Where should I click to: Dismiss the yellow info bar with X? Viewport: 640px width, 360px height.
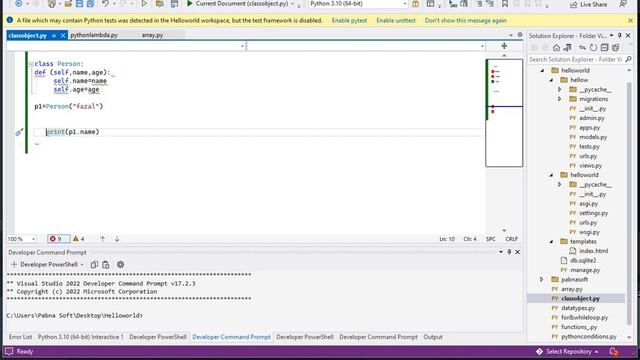630,20
